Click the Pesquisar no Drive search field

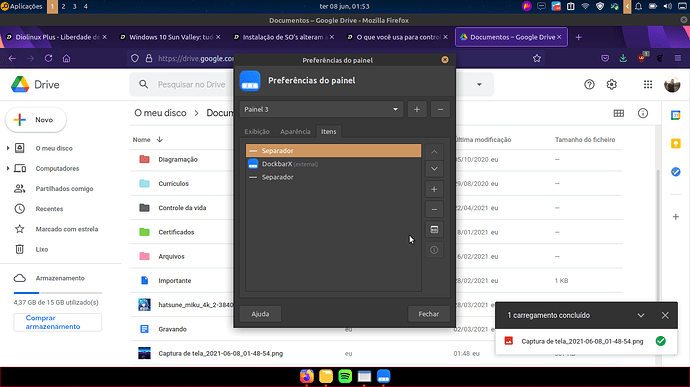[191, 85]
